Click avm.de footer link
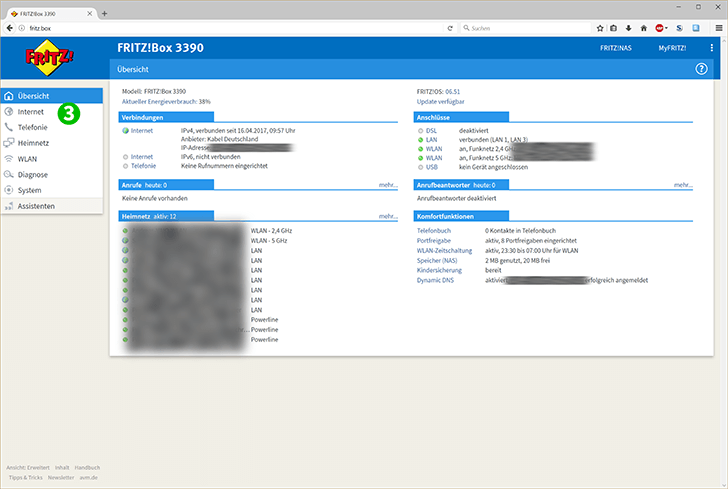Viewport: 728px width, 489px height. [88, 477]
